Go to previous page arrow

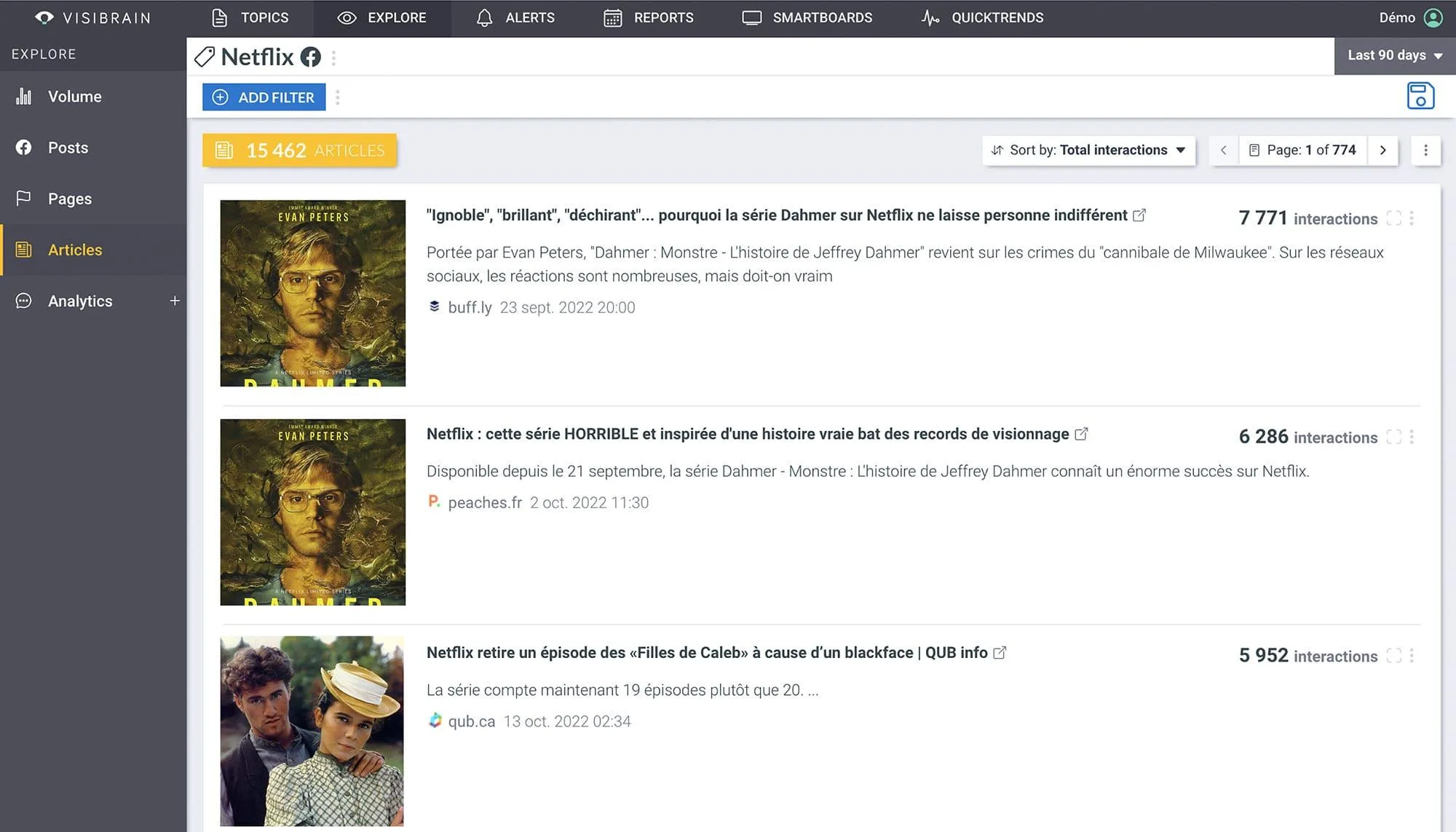pyautogui.click(x=1224, y=150)
